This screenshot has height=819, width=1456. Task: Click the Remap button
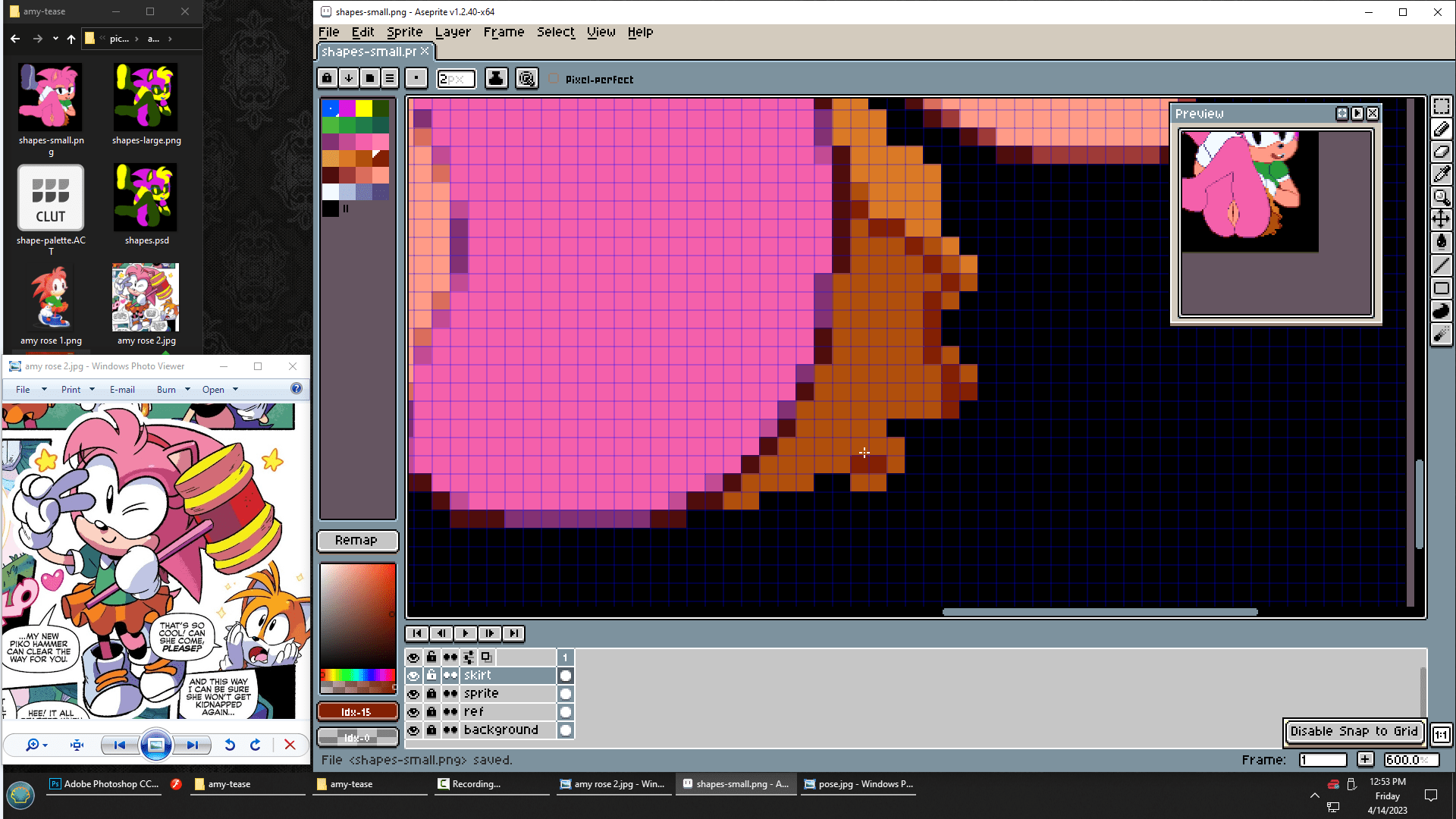coord(356,541)
